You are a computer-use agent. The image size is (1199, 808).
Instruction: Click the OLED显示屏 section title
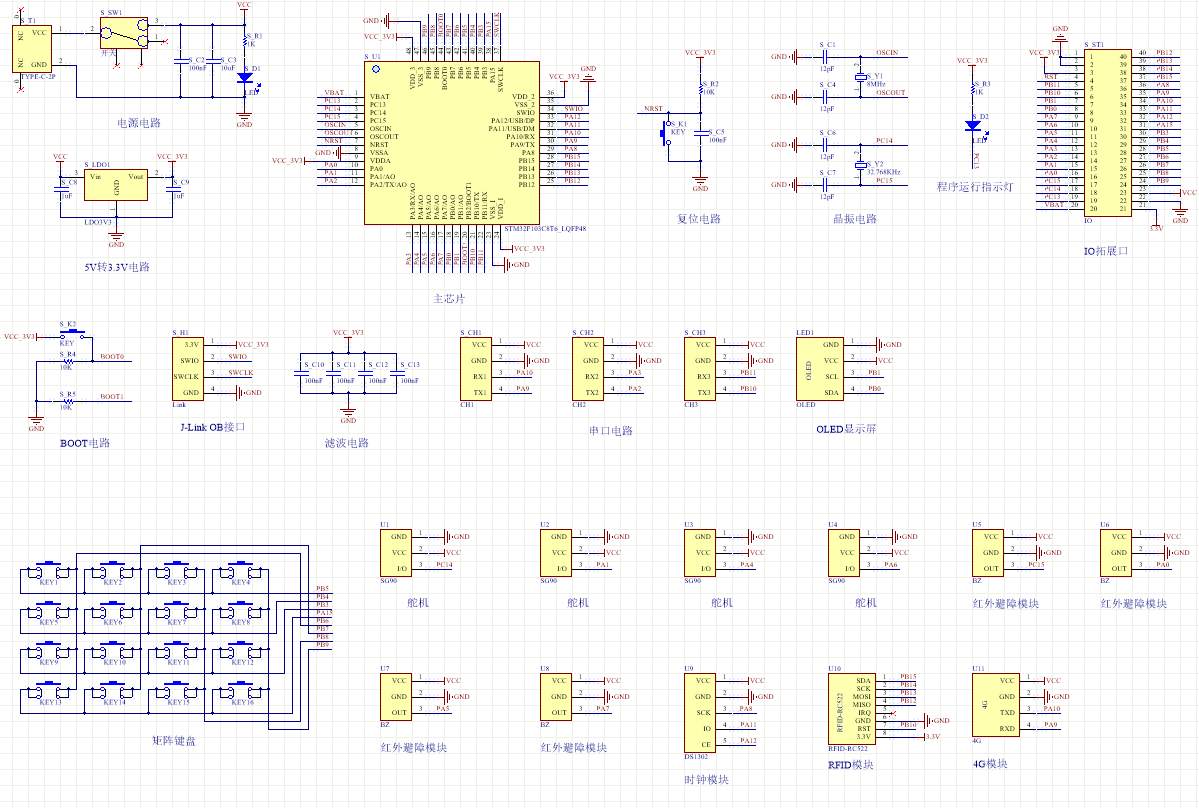[x=846, y=429]
